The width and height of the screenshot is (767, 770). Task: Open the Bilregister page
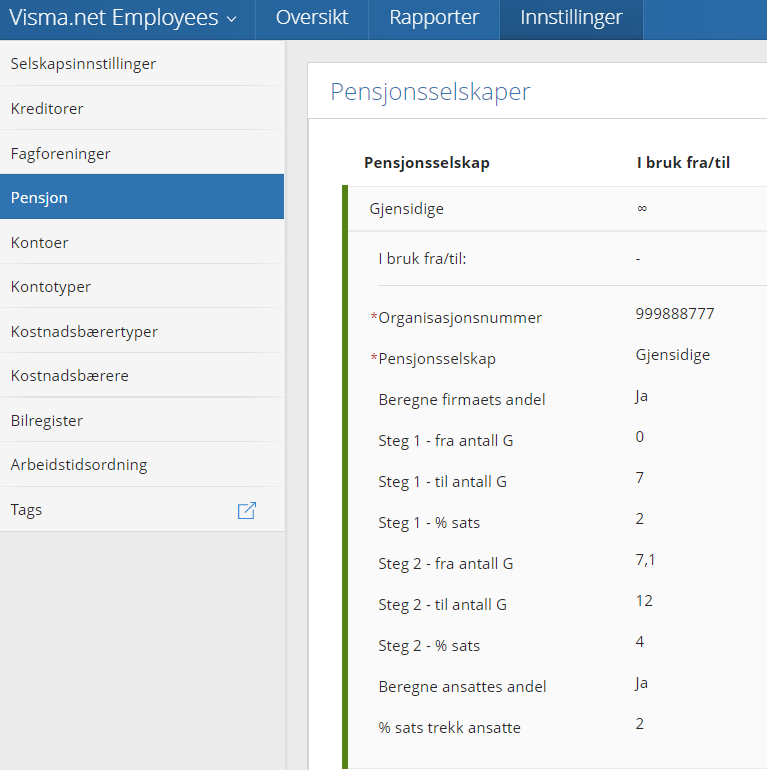(142, 420)
